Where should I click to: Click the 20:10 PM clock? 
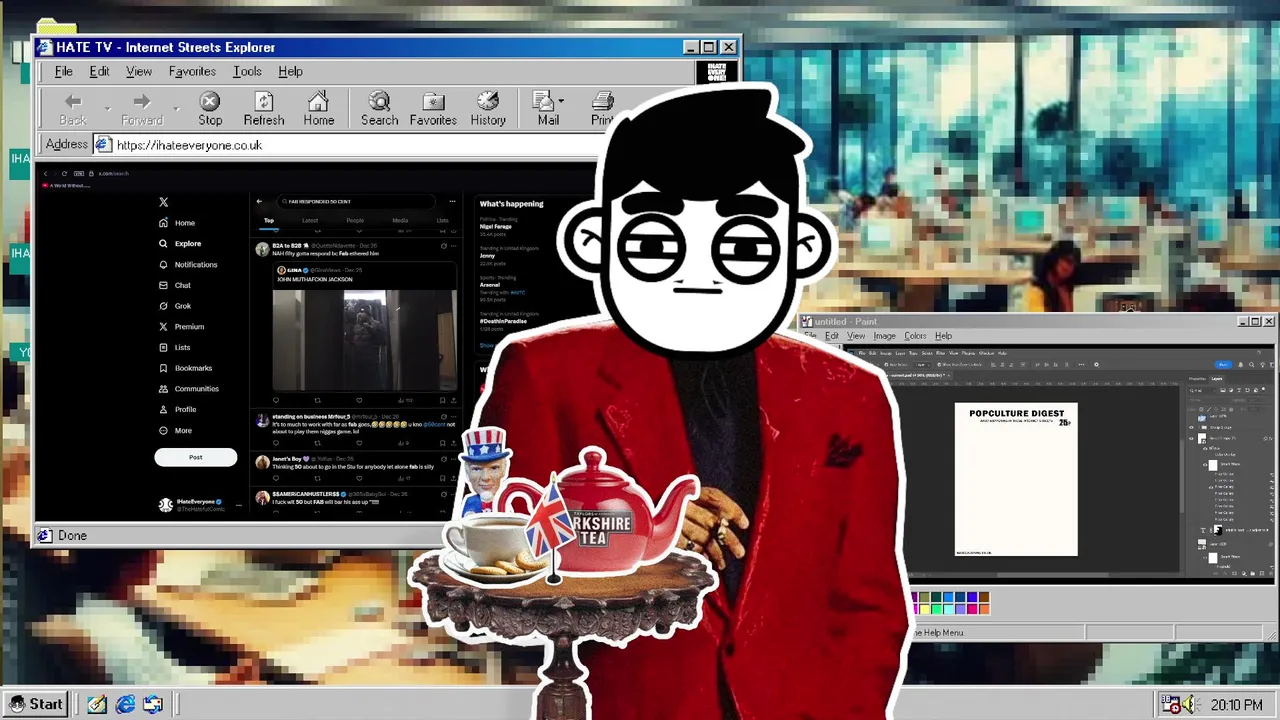click(x=1236, y=705)
